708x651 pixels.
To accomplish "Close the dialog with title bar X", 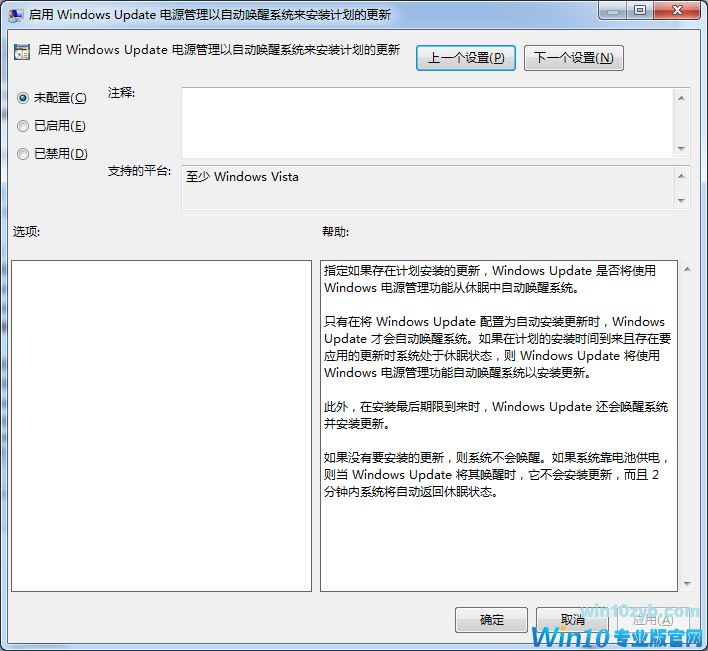I will pos(677,11).
